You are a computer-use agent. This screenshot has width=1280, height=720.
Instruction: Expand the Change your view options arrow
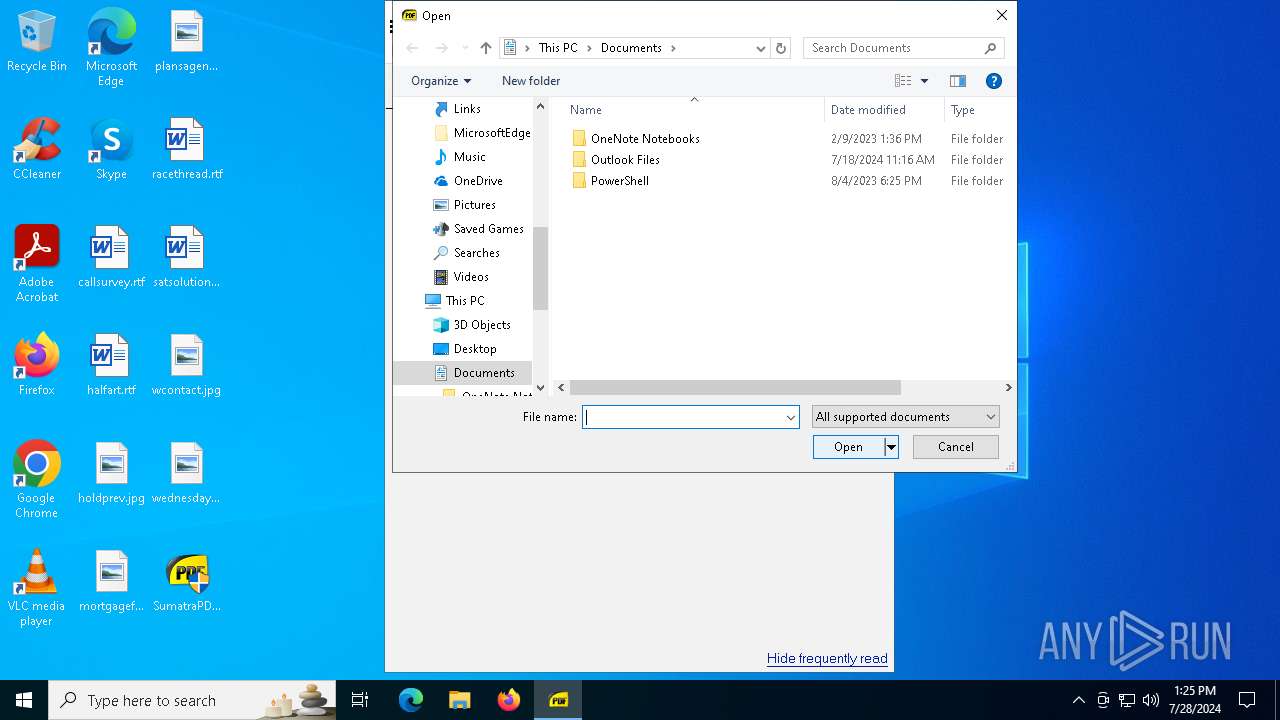pos(924,81)
